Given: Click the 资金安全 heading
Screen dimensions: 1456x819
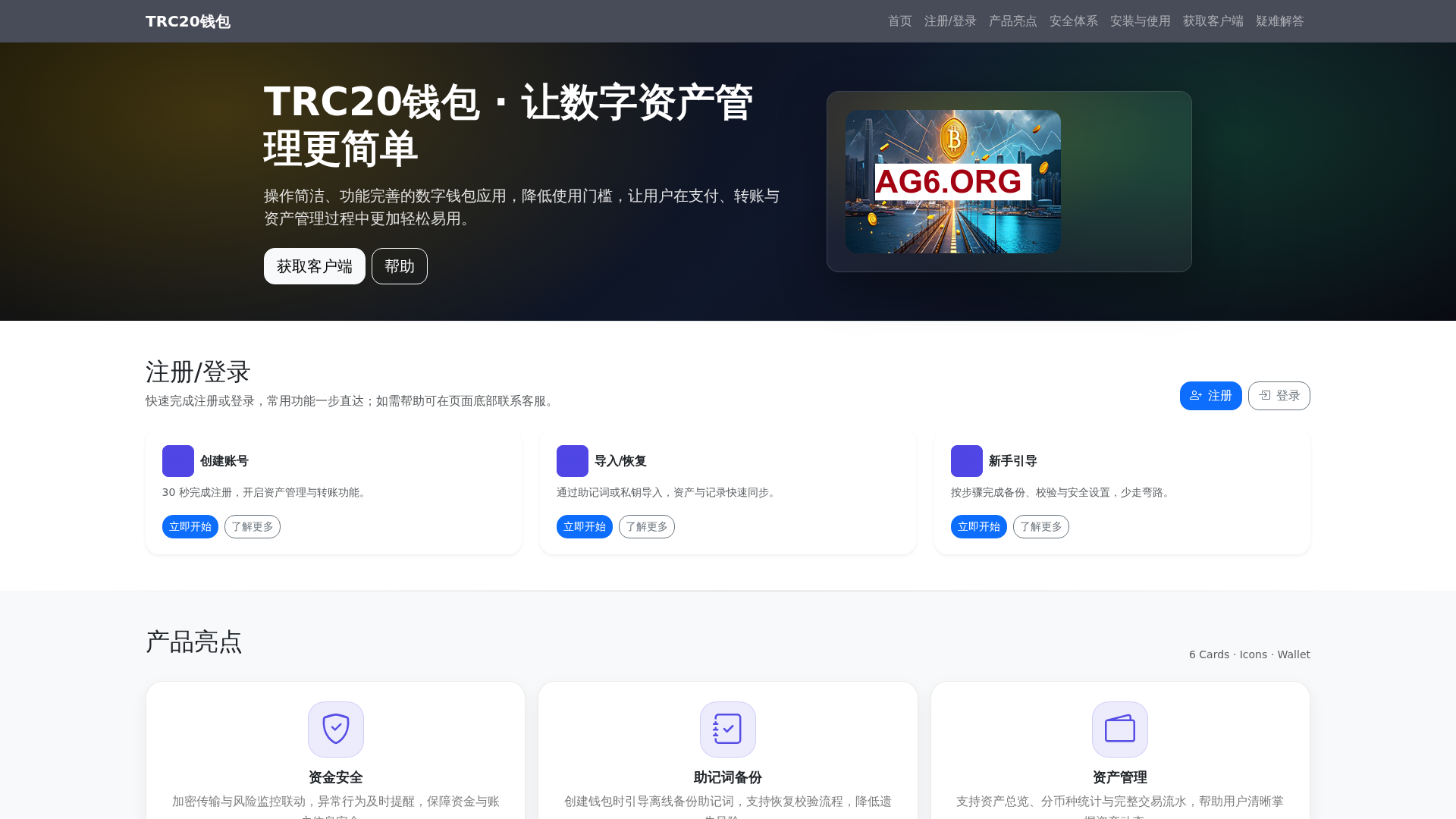Looking at the screenshot, I should coord(336,777).
